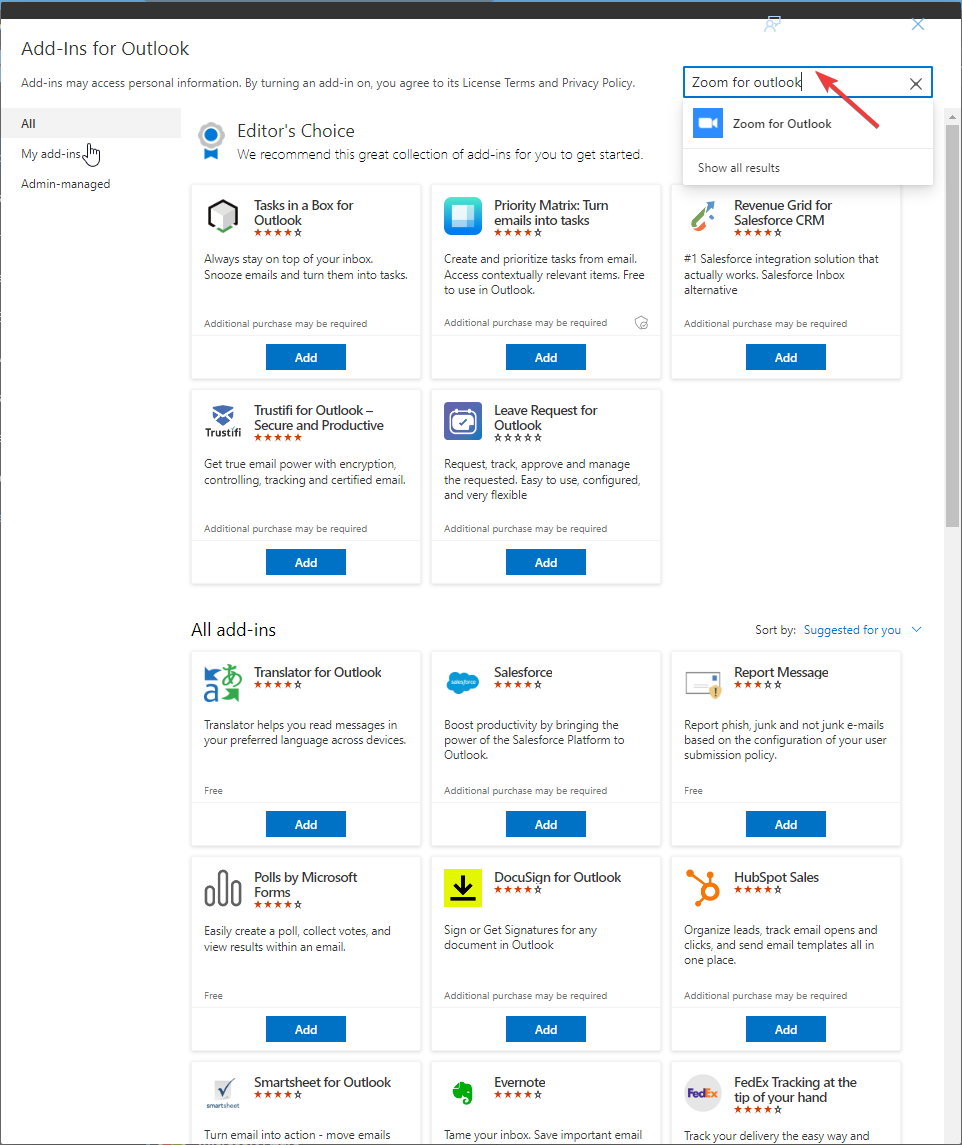Click the vertical scrollbar thumb
This screenshot has width=962, height=1145.
(952, 326)
